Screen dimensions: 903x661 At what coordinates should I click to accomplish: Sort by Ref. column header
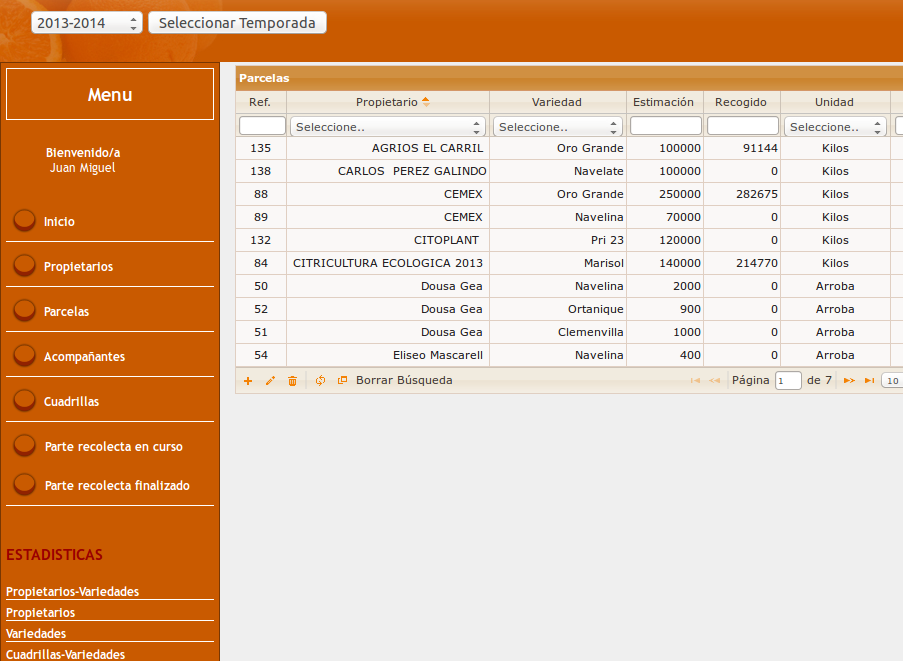(x=260, y=102)
